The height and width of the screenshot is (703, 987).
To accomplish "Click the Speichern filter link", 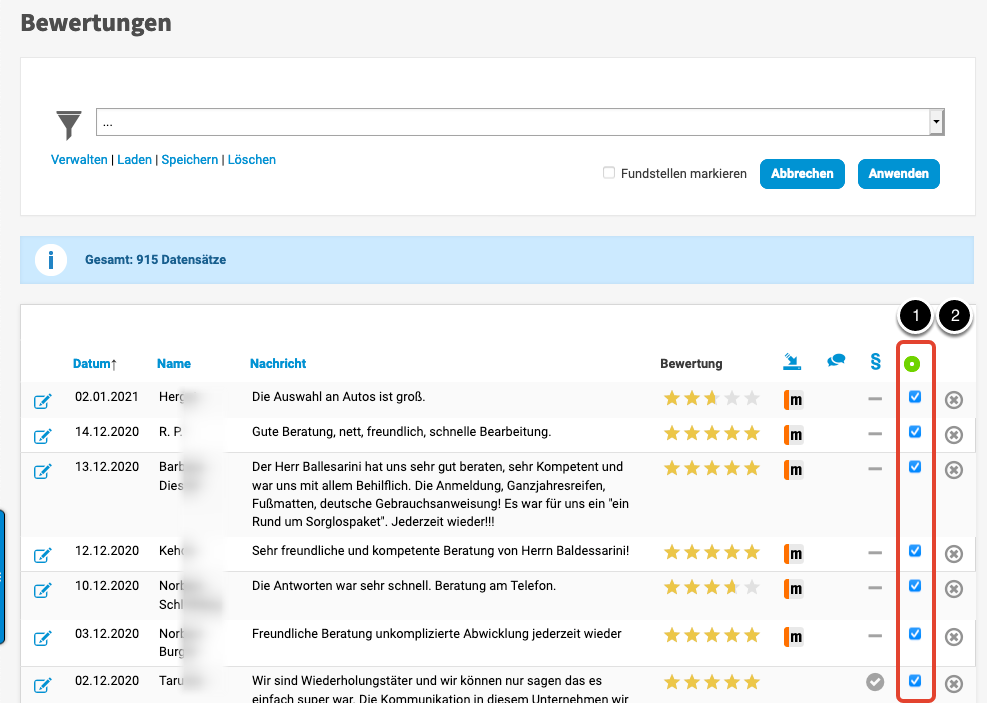I will click(189, 160).
